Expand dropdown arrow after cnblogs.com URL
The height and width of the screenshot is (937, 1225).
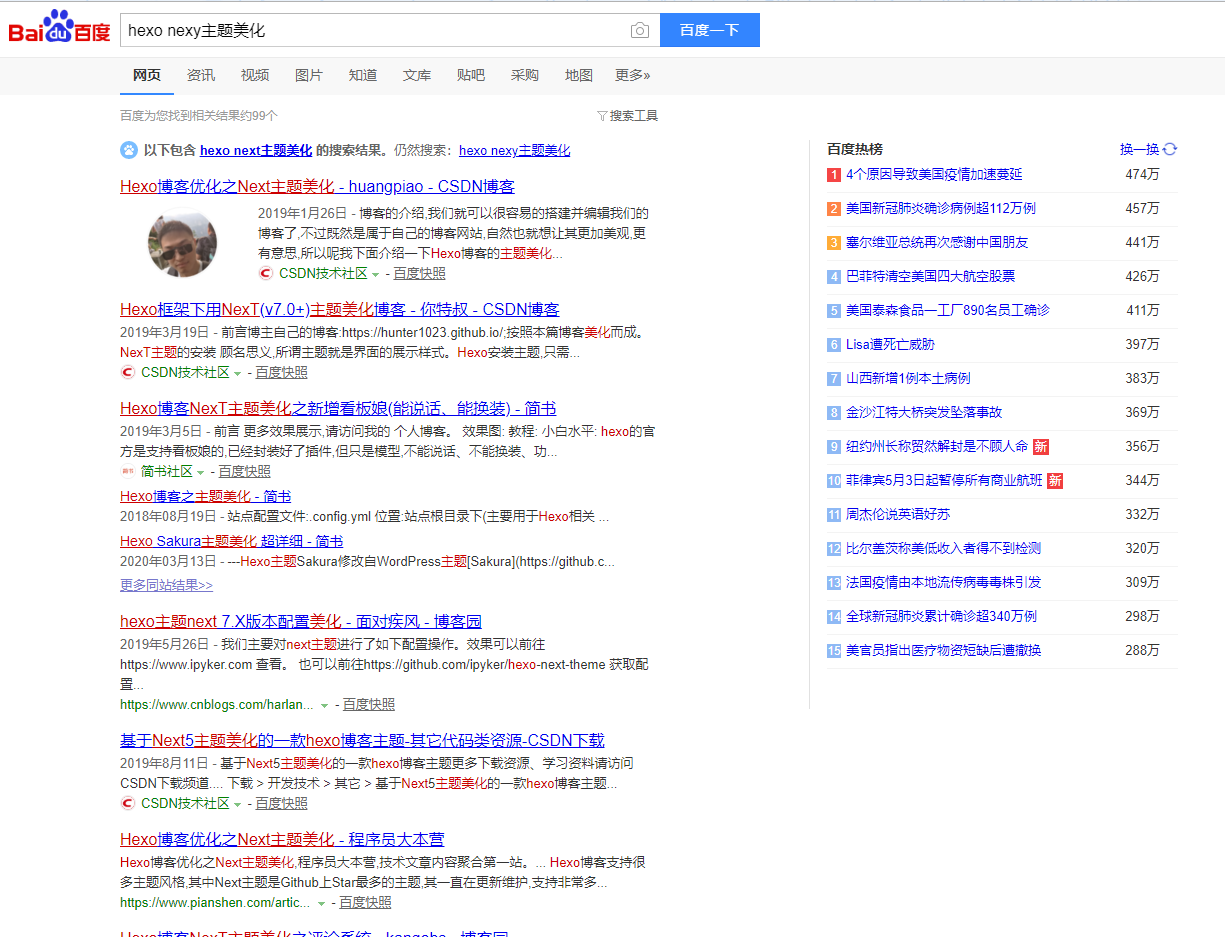point(324,705)
